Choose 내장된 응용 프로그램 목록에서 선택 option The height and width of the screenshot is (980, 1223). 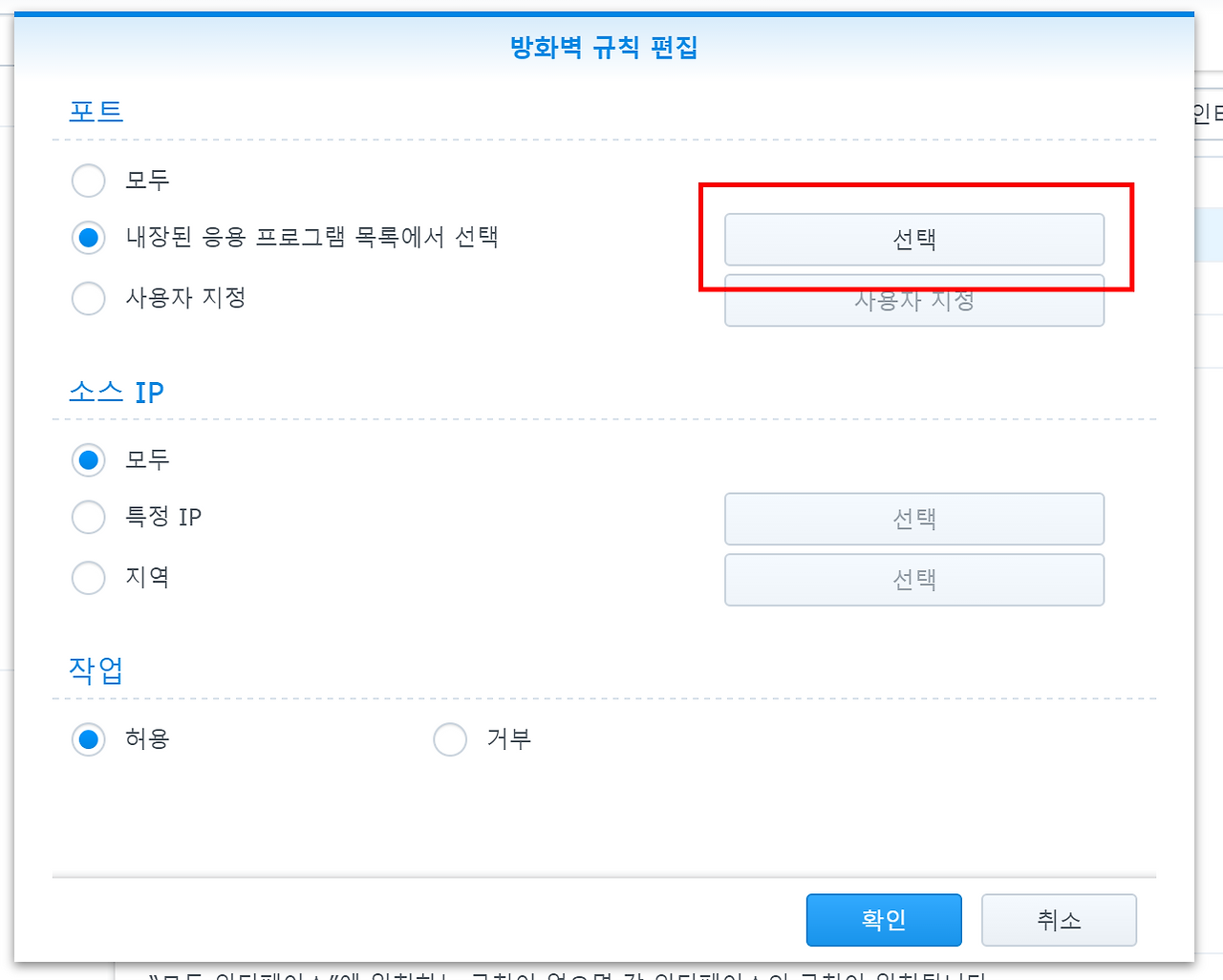pyautogui.click(x=88, y=238)
